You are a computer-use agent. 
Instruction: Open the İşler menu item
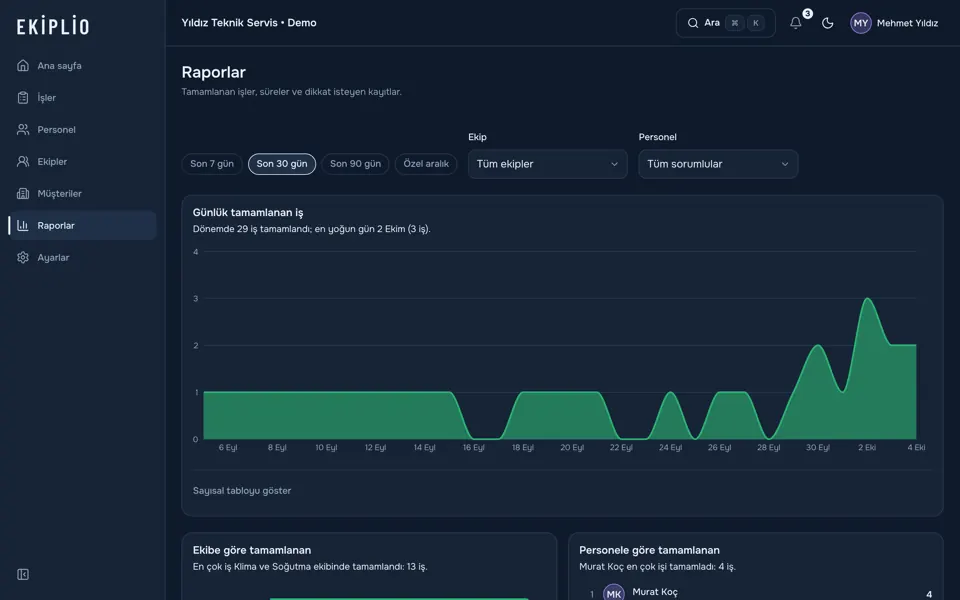point(82,97)
